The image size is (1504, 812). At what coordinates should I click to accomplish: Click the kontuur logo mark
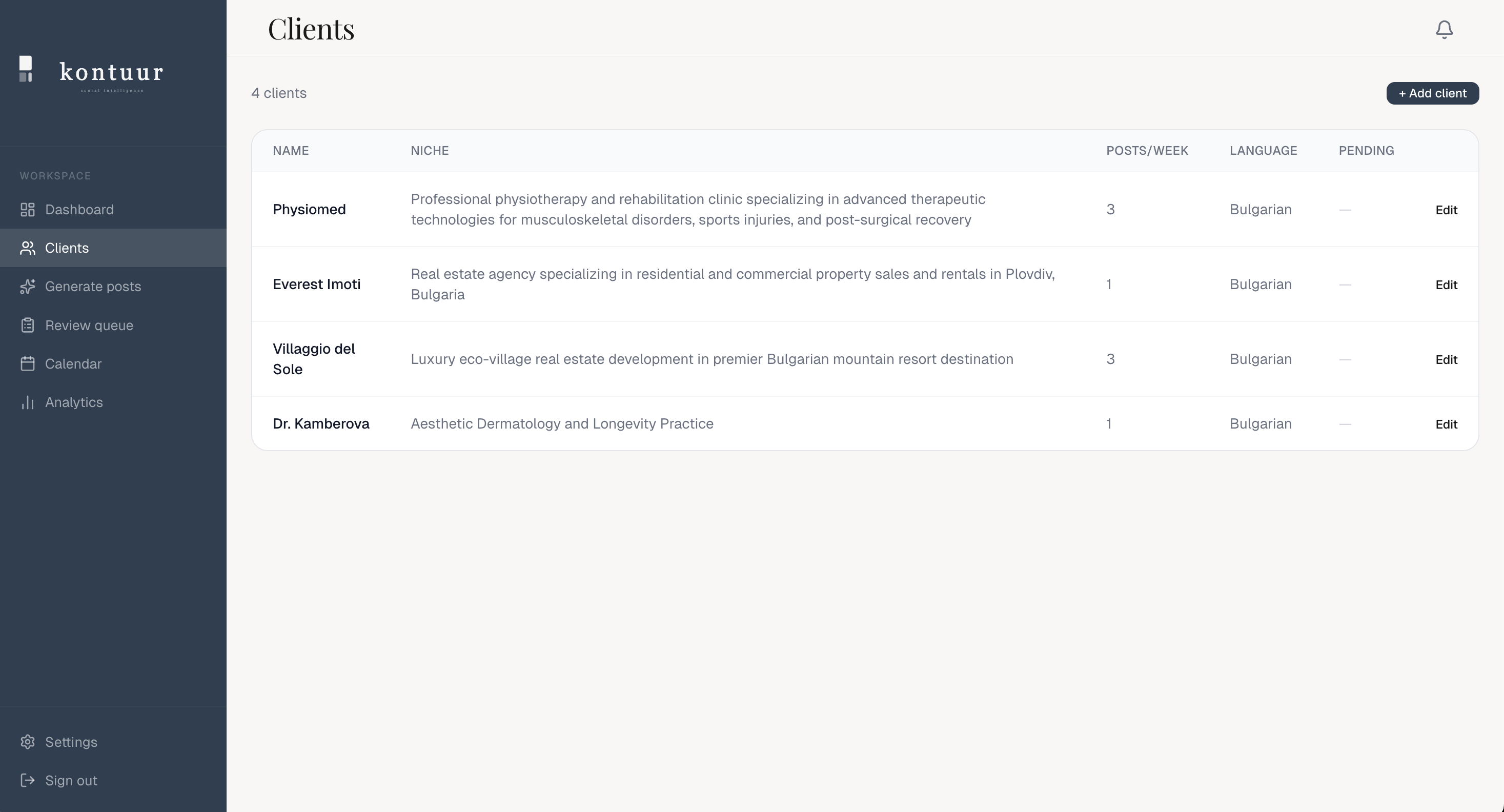(26, 69)
